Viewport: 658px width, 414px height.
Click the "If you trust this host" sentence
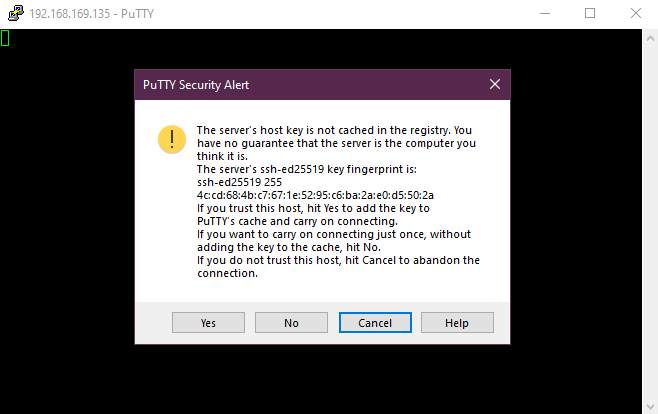[x=313, y=208]
